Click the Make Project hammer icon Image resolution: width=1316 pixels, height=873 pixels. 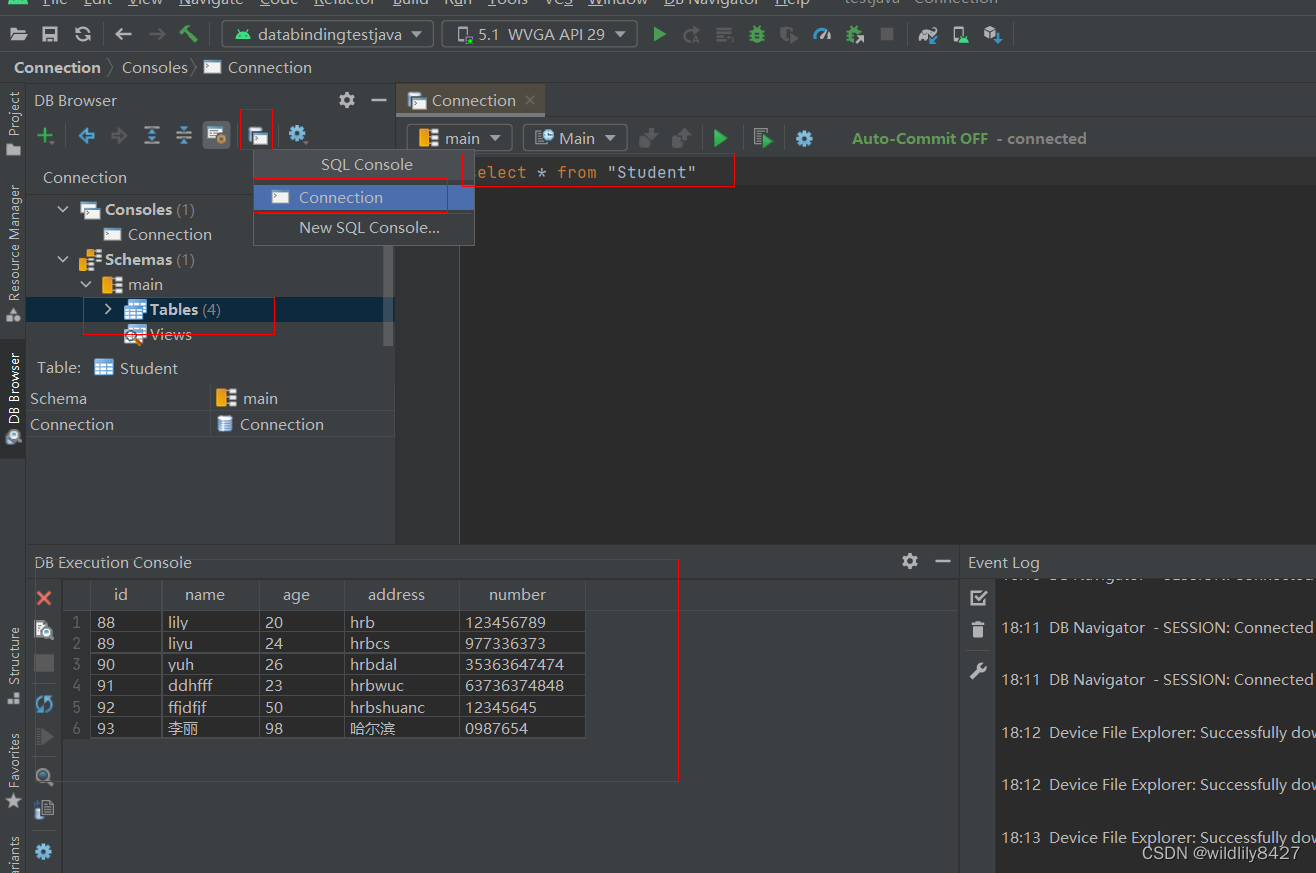[189, 35]
